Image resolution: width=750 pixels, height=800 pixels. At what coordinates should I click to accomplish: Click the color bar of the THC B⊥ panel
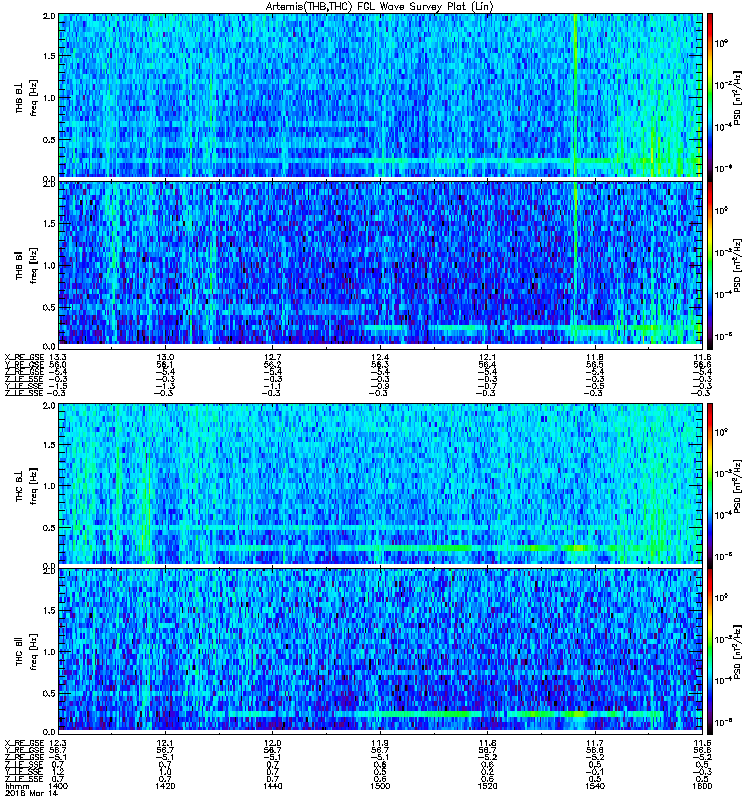[x=710, y=485]
